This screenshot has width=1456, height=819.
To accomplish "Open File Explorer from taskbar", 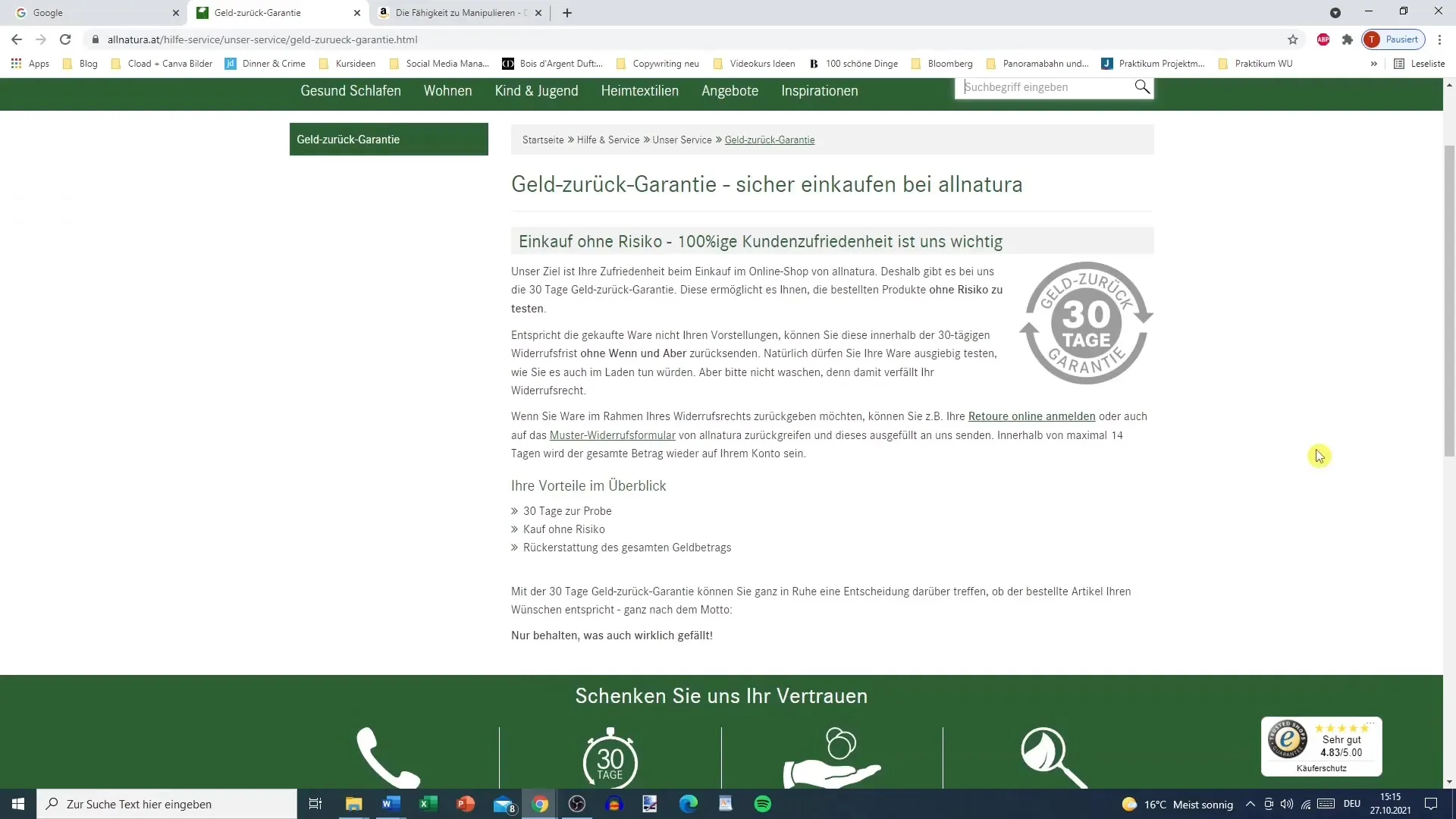I will click(353, 804).
